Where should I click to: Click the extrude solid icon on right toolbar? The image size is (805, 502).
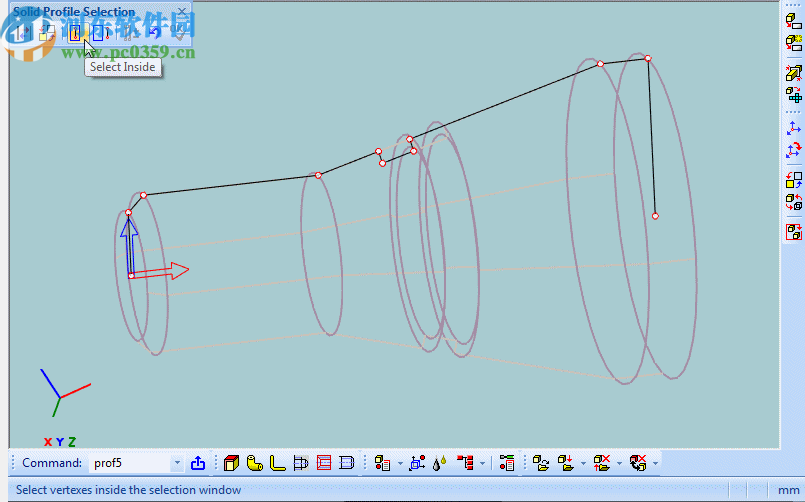tap(794, 73)
